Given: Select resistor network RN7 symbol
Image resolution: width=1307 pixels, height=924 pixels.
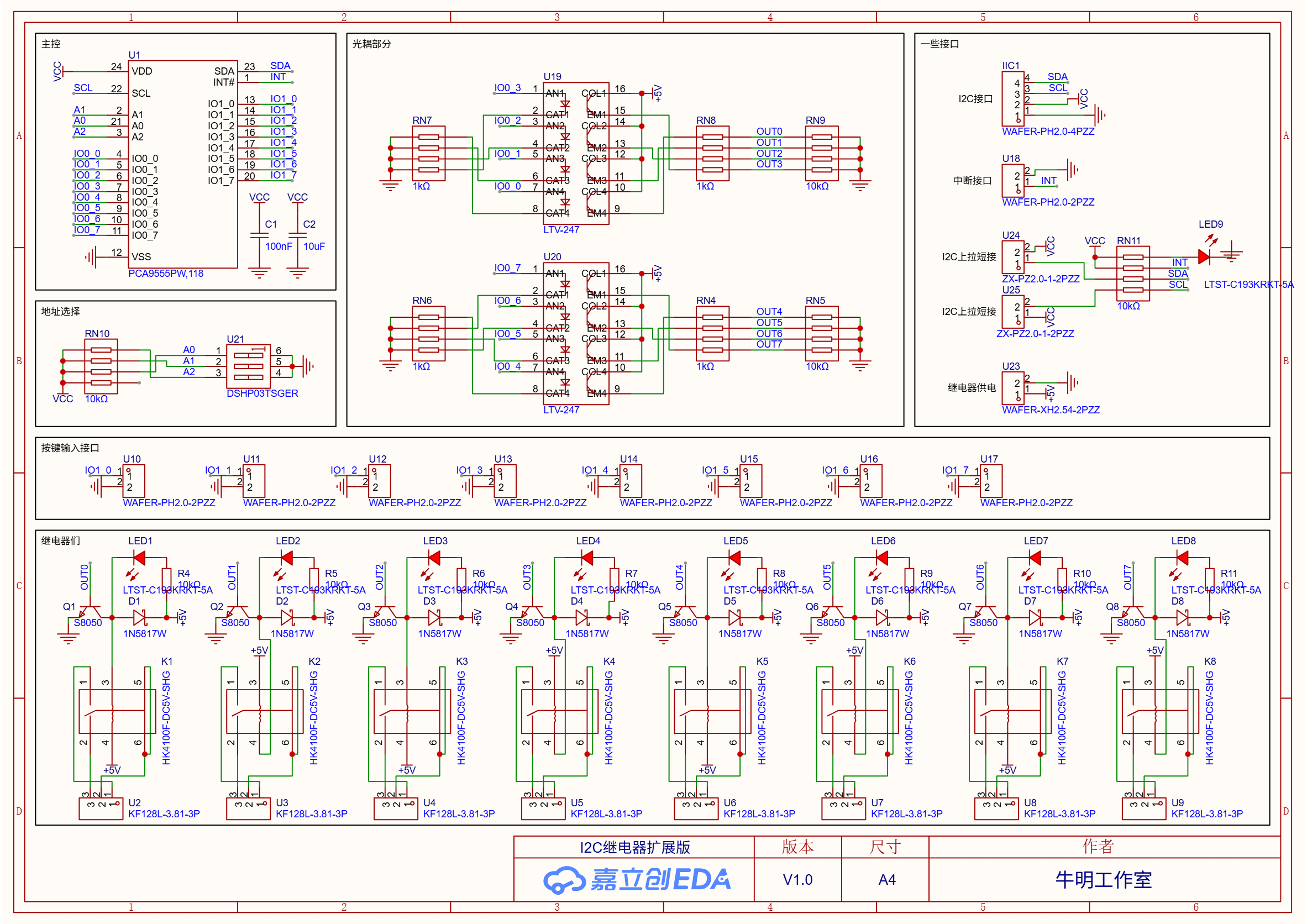Looking at the screenshot, I should 429,153.
